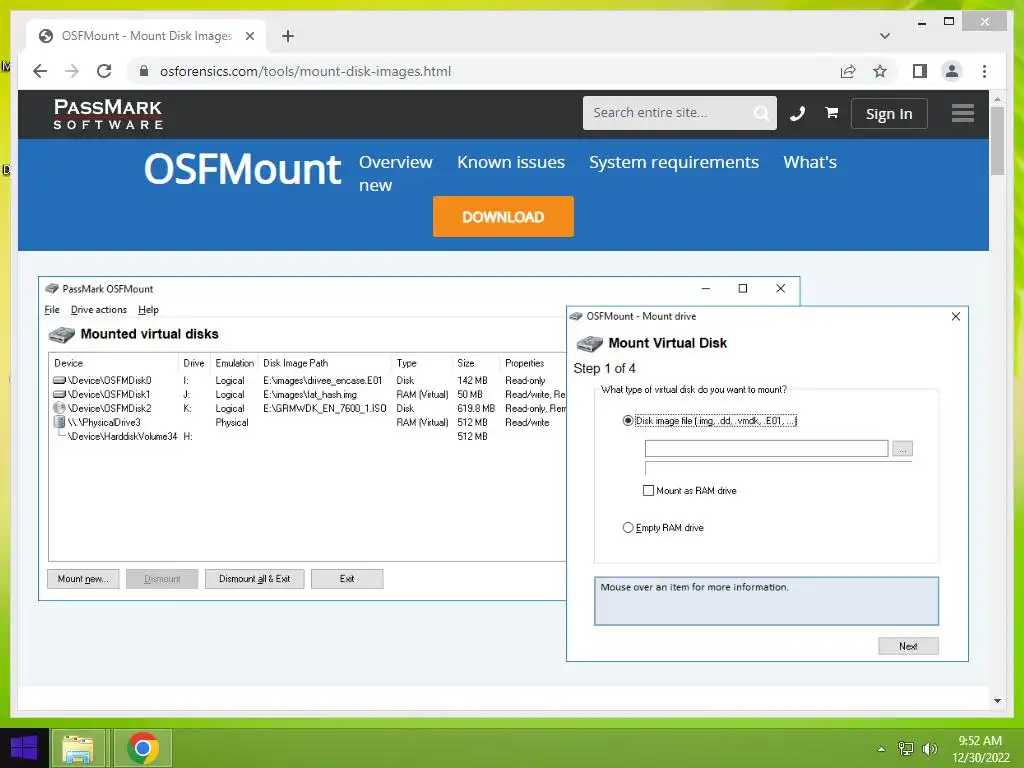The height and width of the screenshot is (768, 1024).
Task: Open File Explorer from taskbar
Action: click(x=78, y=748)
